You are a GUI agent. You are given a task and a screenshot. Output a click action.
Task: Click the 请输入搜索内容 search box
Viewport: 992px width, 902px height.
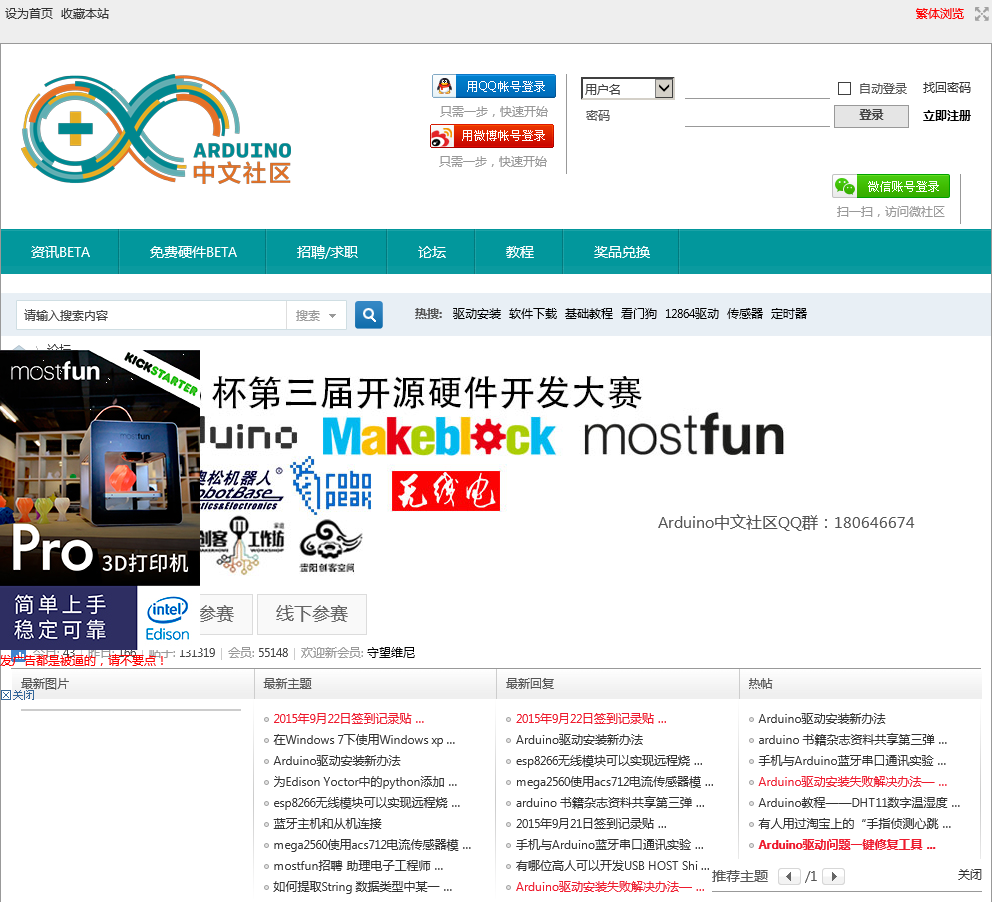tap(152, 315)
